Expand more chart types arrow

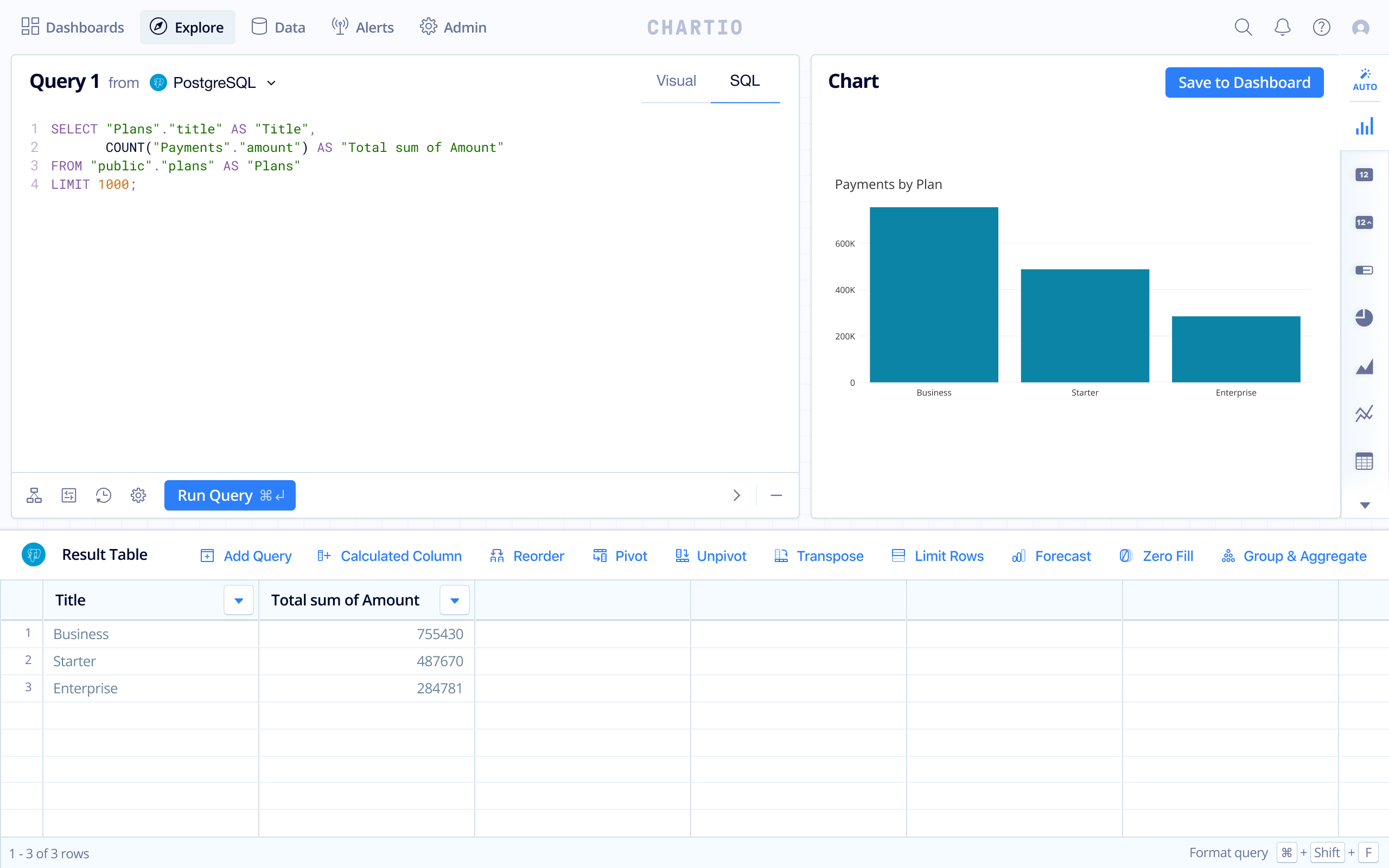pos(1365,505)
